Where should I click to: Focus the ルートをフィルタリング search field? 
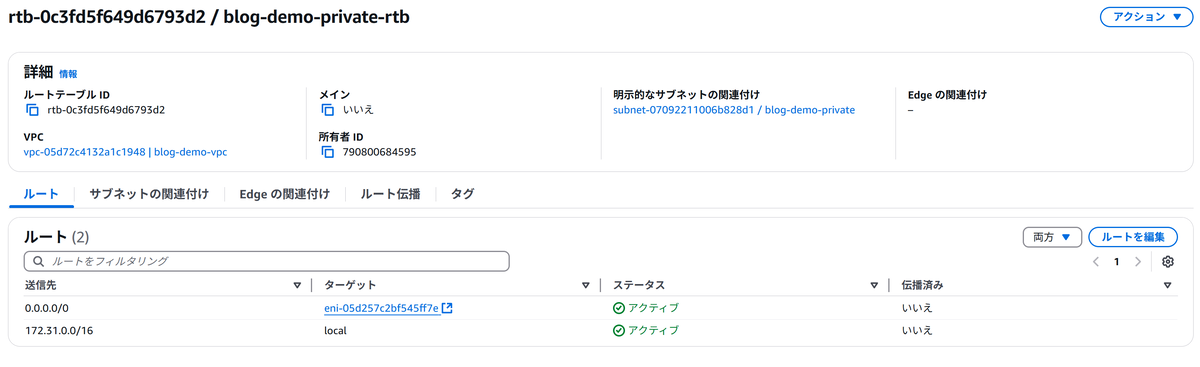pos(267,261)
